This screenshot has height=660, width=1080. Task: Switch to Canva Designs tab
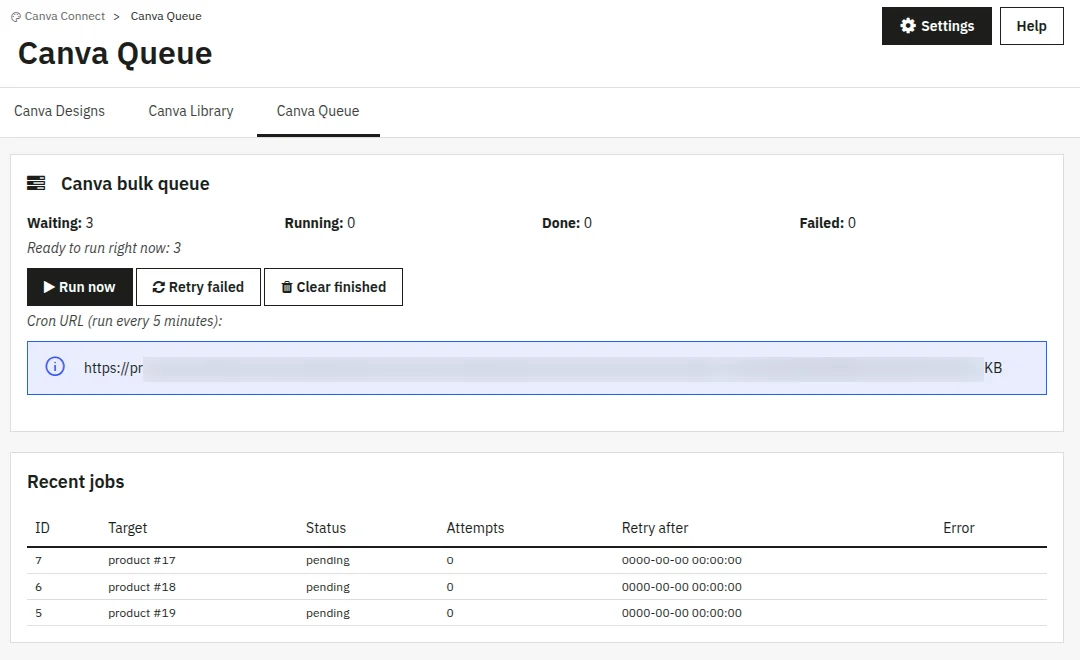[59, 111]
